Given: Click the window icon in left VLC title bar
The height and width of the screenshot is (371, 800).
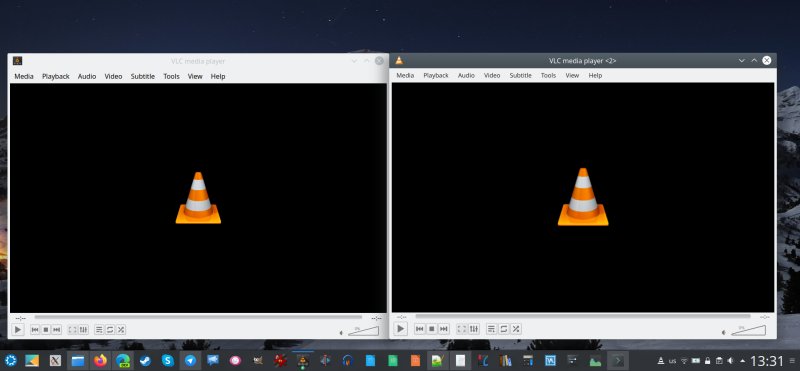Looking at the screenshot, I should point(17,61).
